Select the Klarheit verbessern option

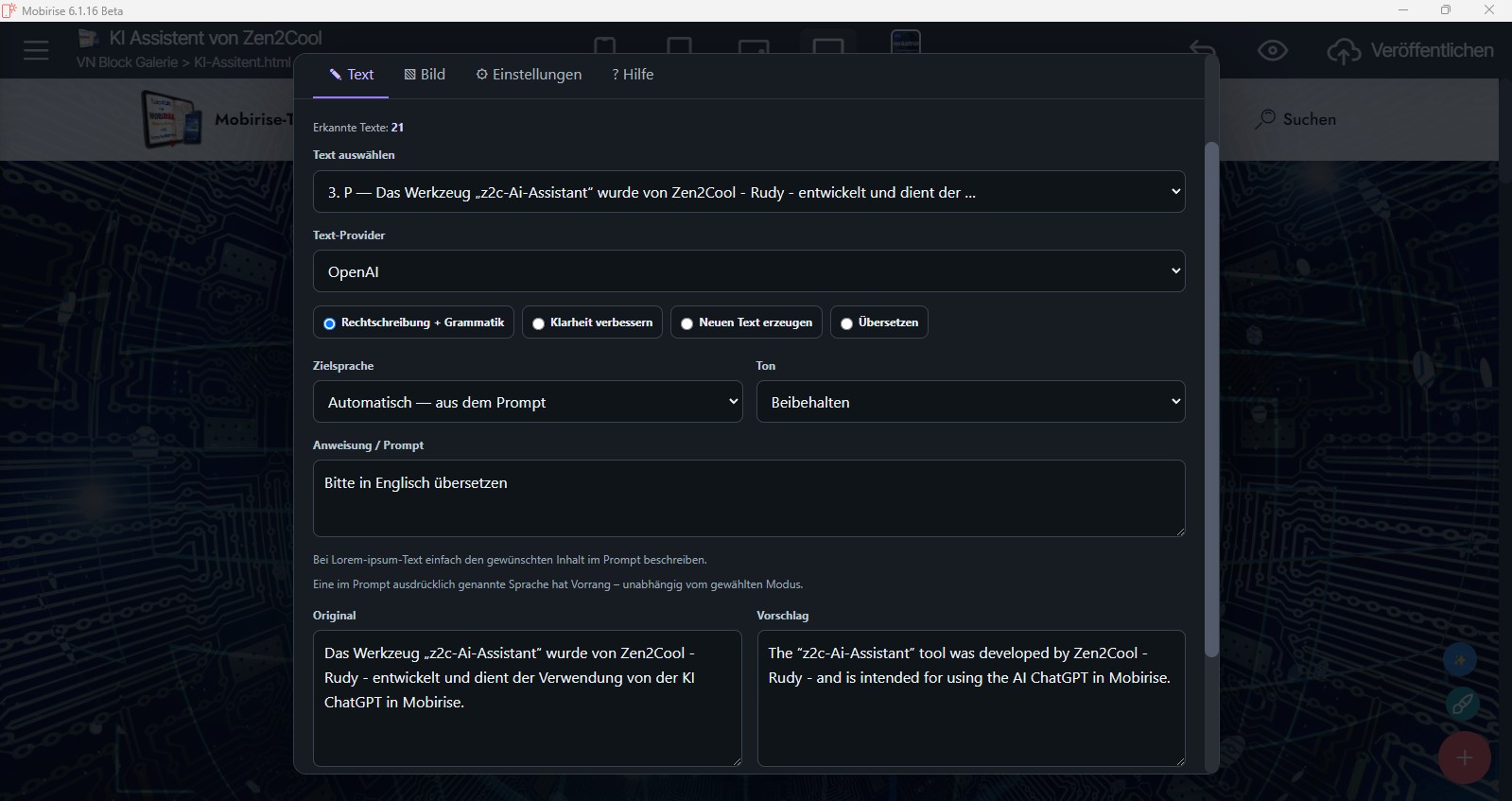592,322
